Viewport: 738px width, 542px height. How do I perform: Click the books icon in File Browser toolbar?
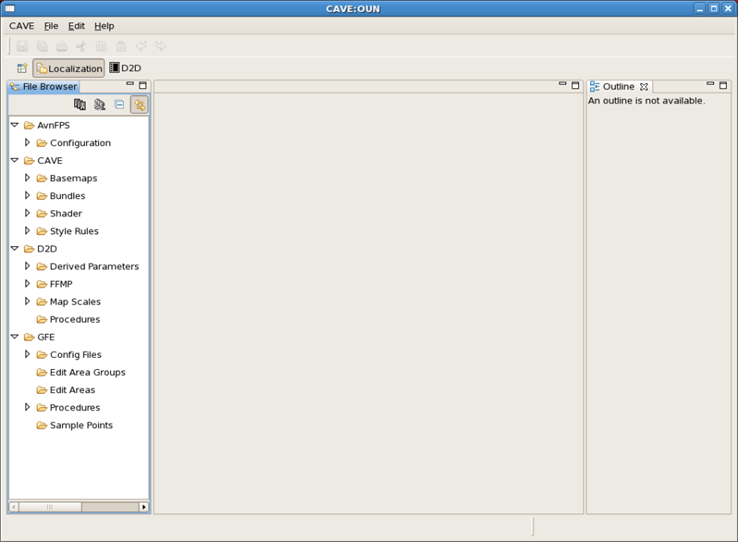pyautogui.click(x=80, y=104)
